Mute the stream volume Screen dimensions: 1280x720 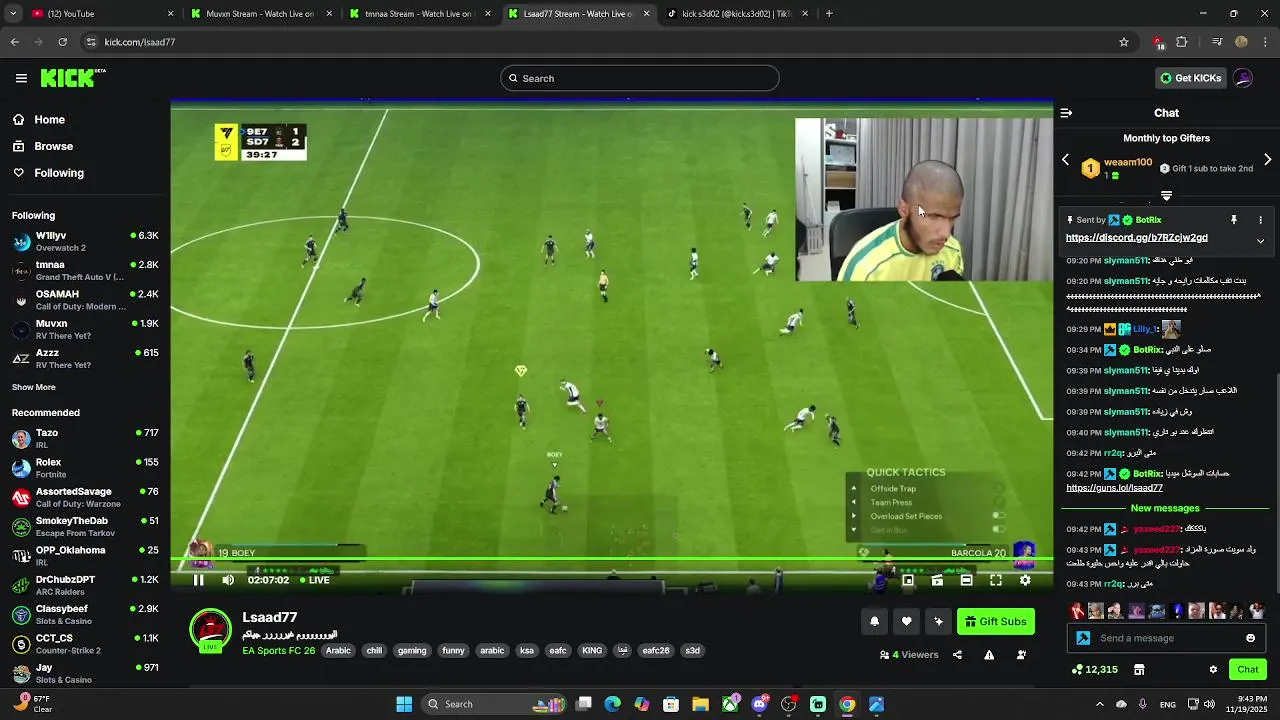[x=228, y=580]
